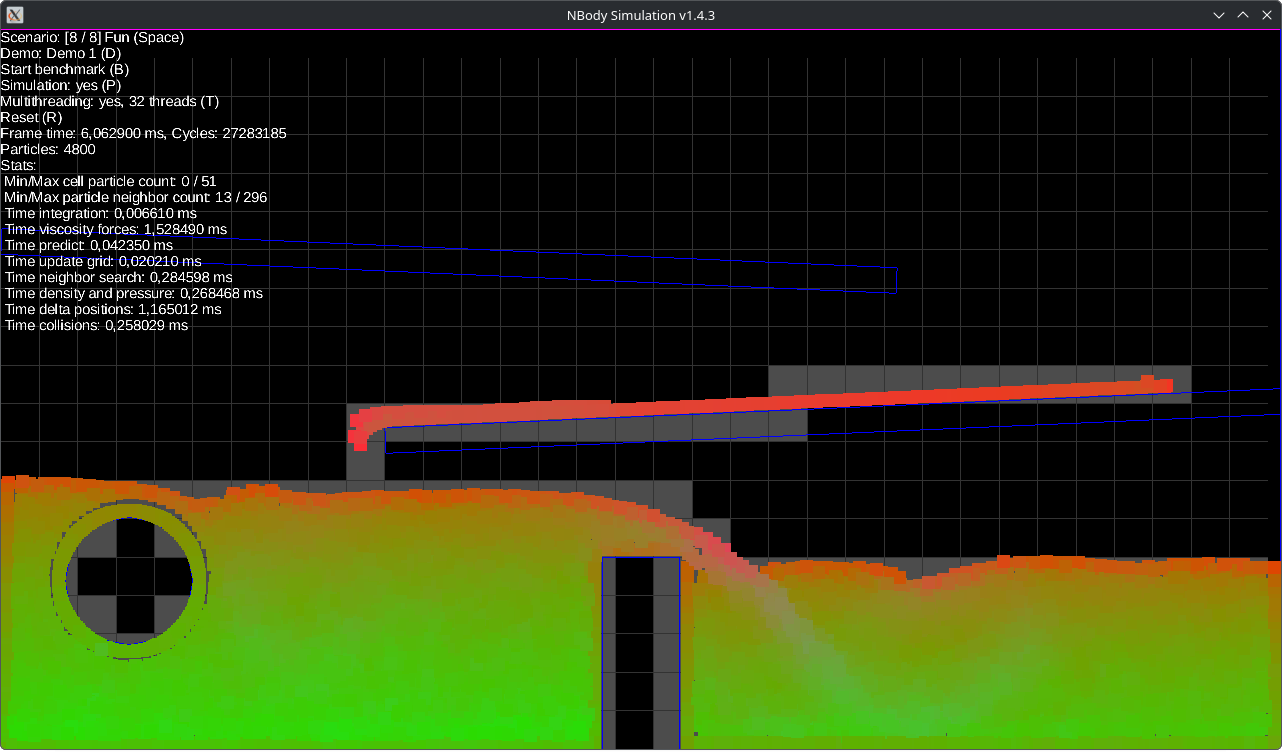1282x752 pixels.
Task: Click the Time predict stat
Action: point(89,246)
